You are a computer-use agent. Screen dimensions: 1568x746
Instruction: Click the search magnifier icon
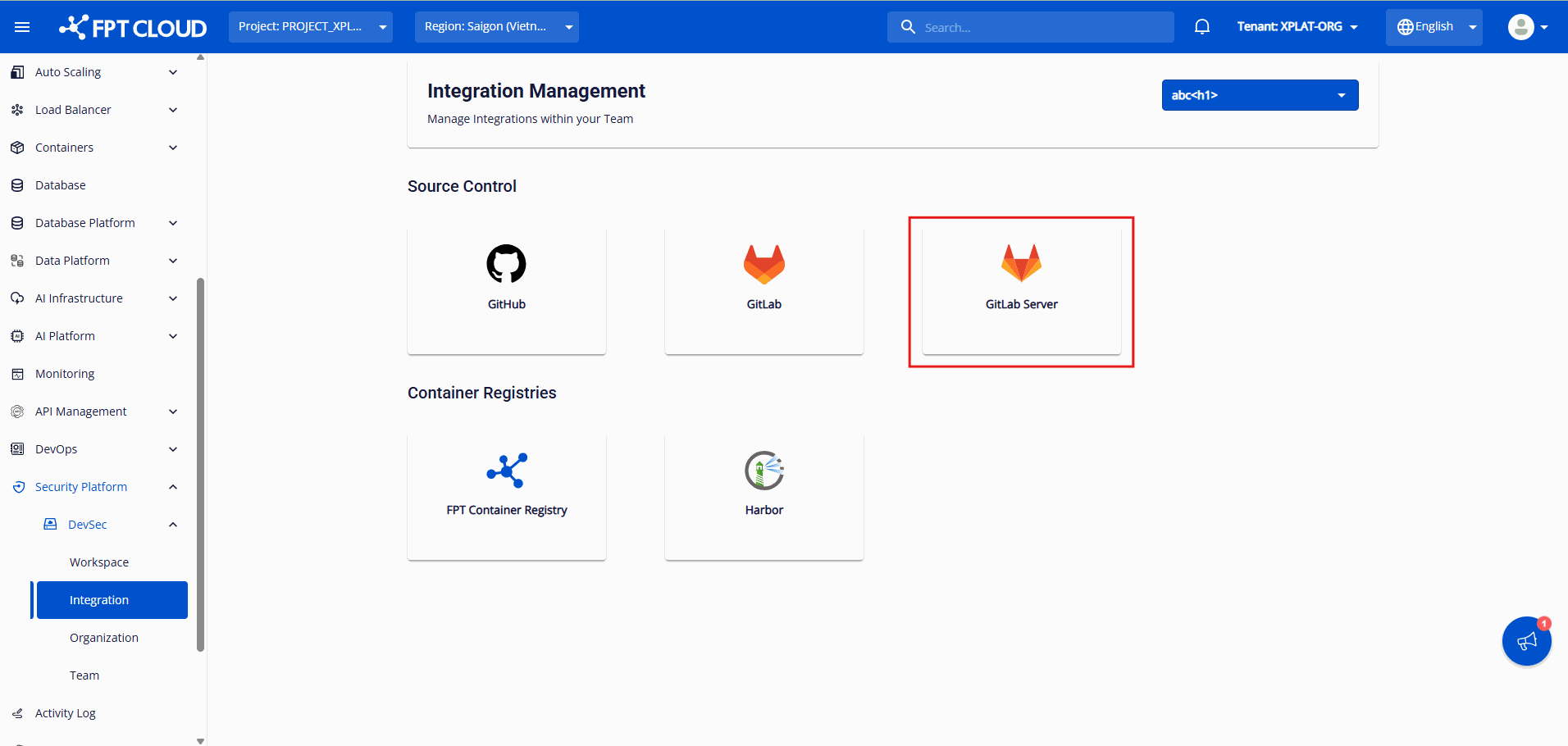908,27
